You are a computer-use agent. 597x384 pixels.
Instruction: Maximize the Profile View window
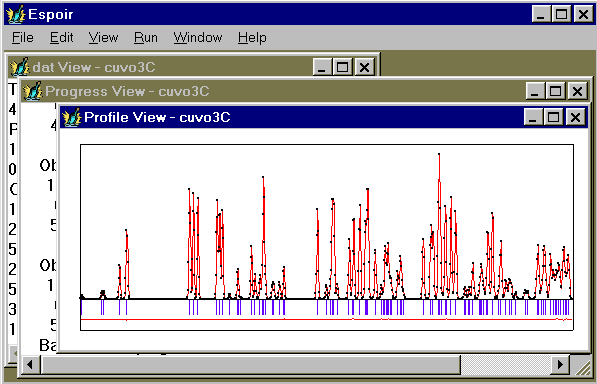(x=554, y=117)
